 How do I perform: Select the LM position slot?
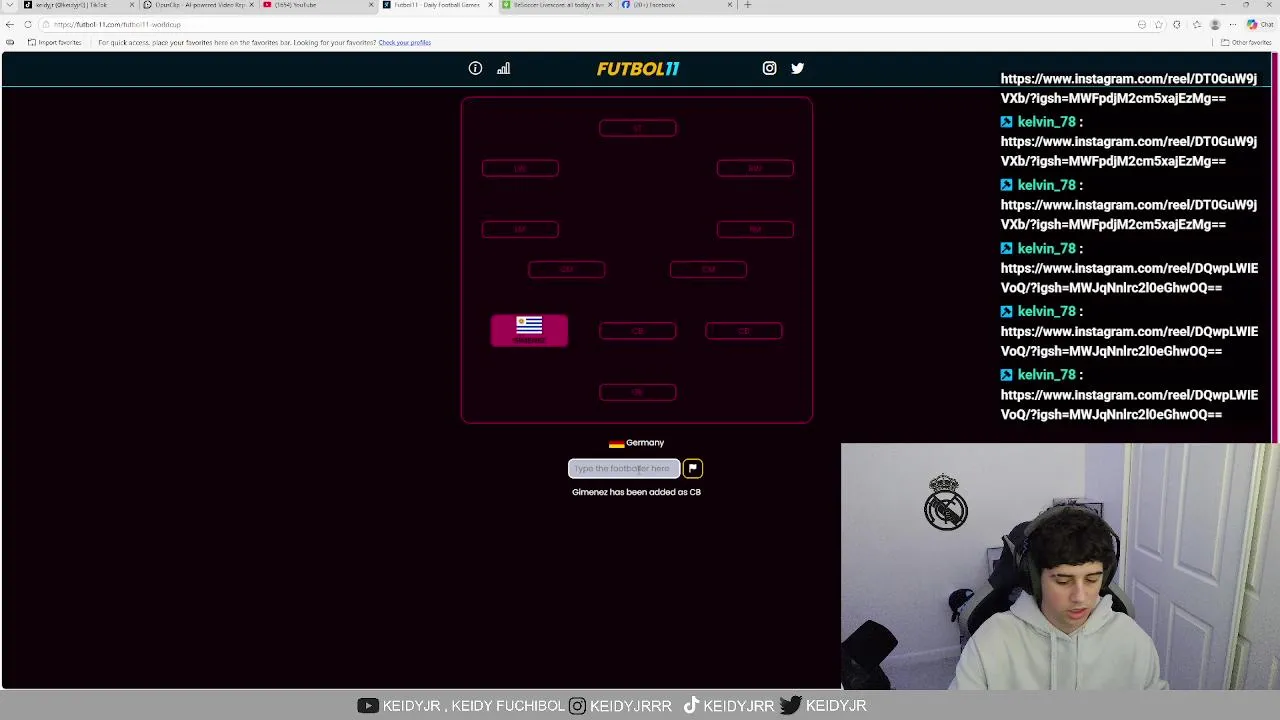(520, 229)
